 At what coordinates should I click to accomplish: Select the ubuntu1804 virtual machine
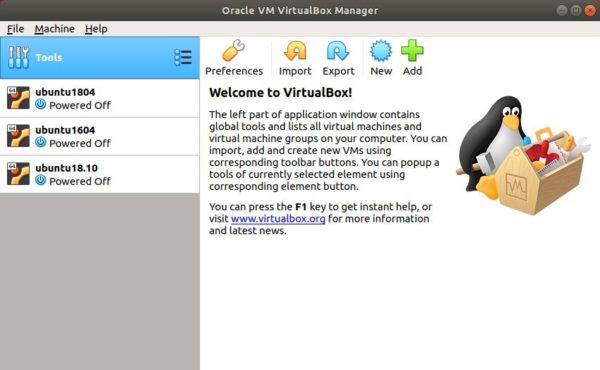point(99,98)
